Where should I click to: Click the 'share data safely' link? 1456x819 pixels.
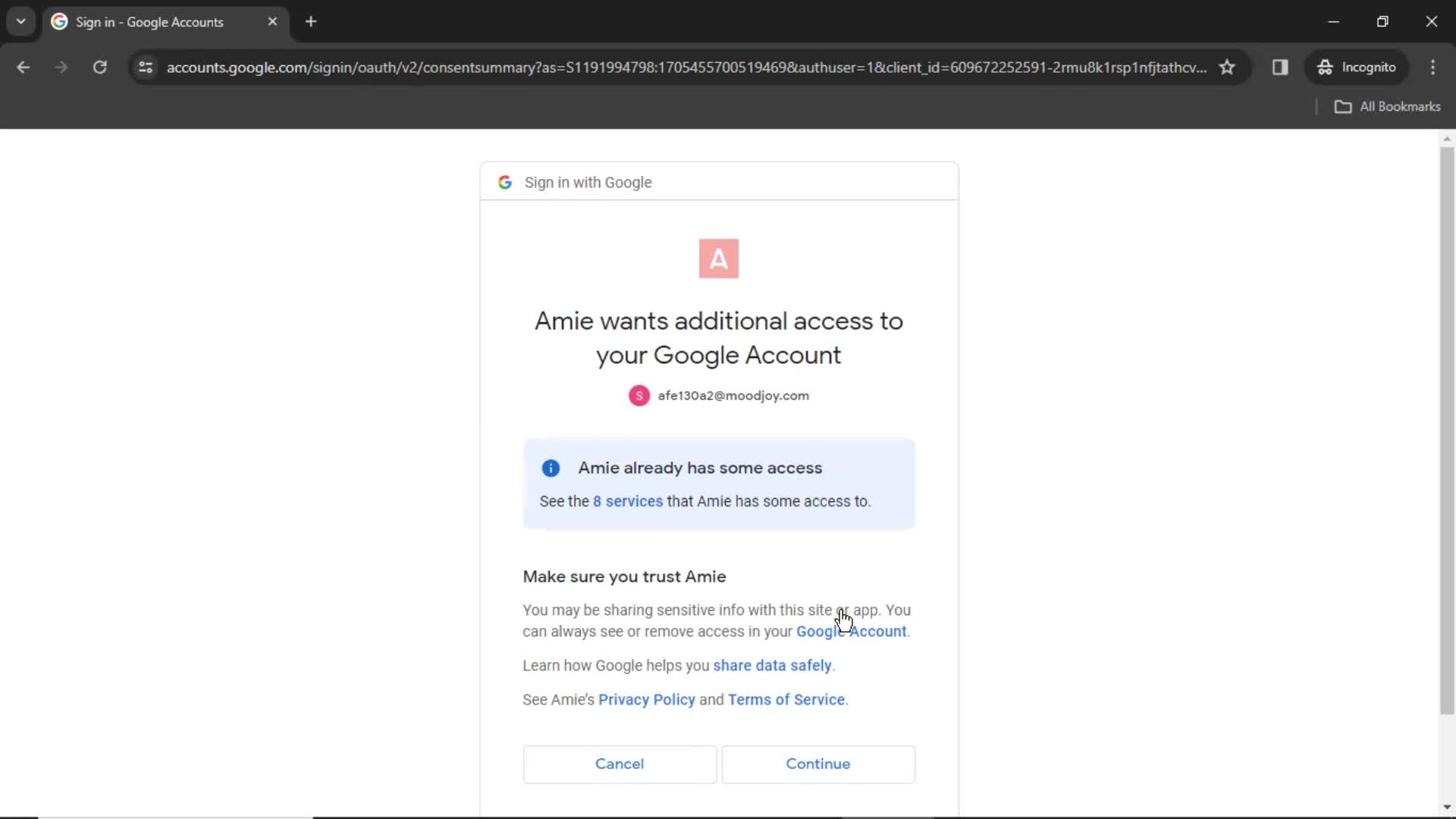(772, 665)
